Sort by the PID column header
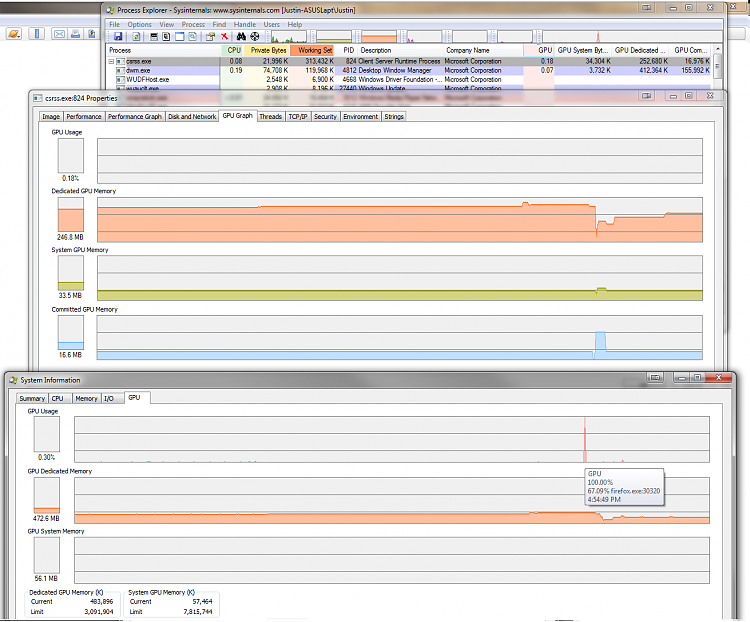Screen dimensions: 750x622 coord(348,50)
